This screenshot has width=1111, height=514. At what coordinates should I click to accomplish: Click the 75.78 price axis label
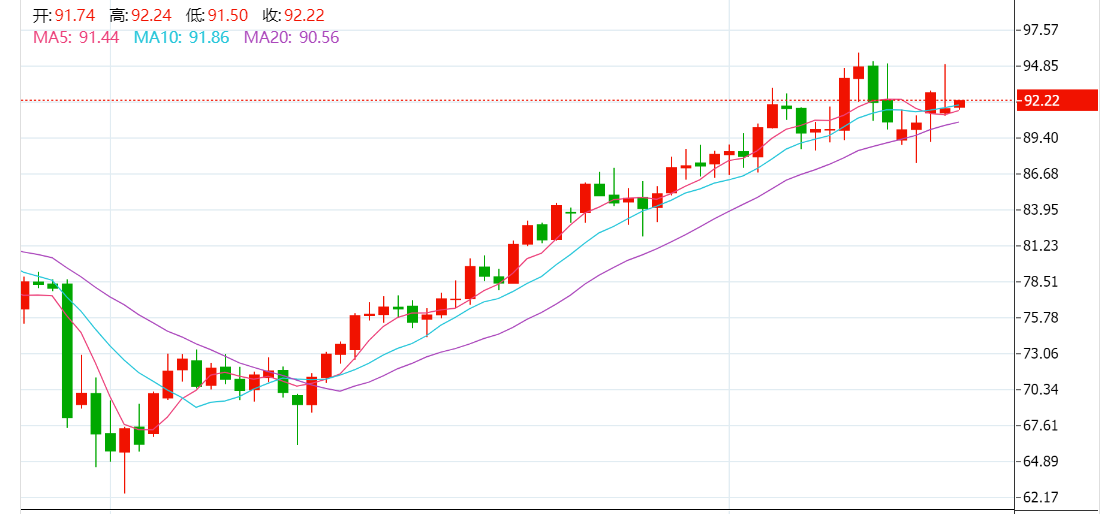[x=1039, y=318]
